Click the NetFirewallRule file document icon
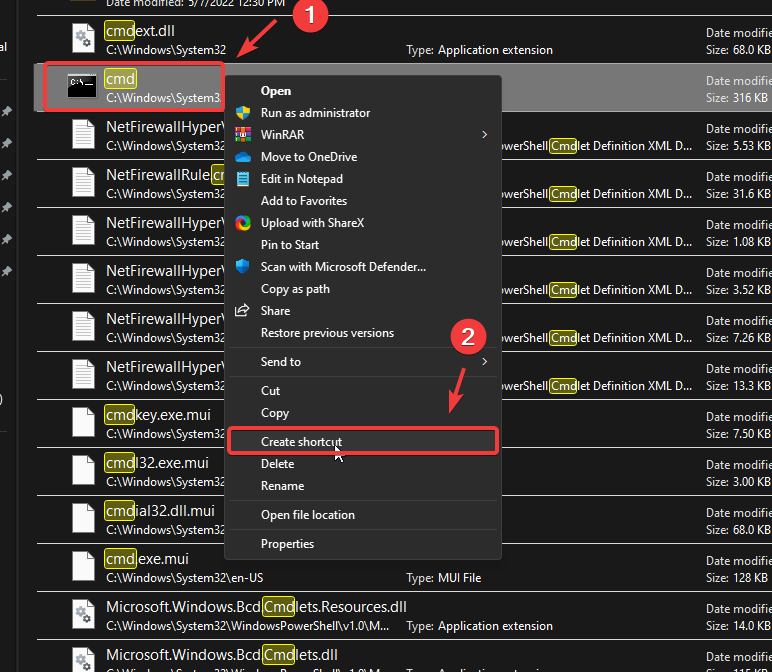Screen dimensions: 772x672 [x=83, y=182]
